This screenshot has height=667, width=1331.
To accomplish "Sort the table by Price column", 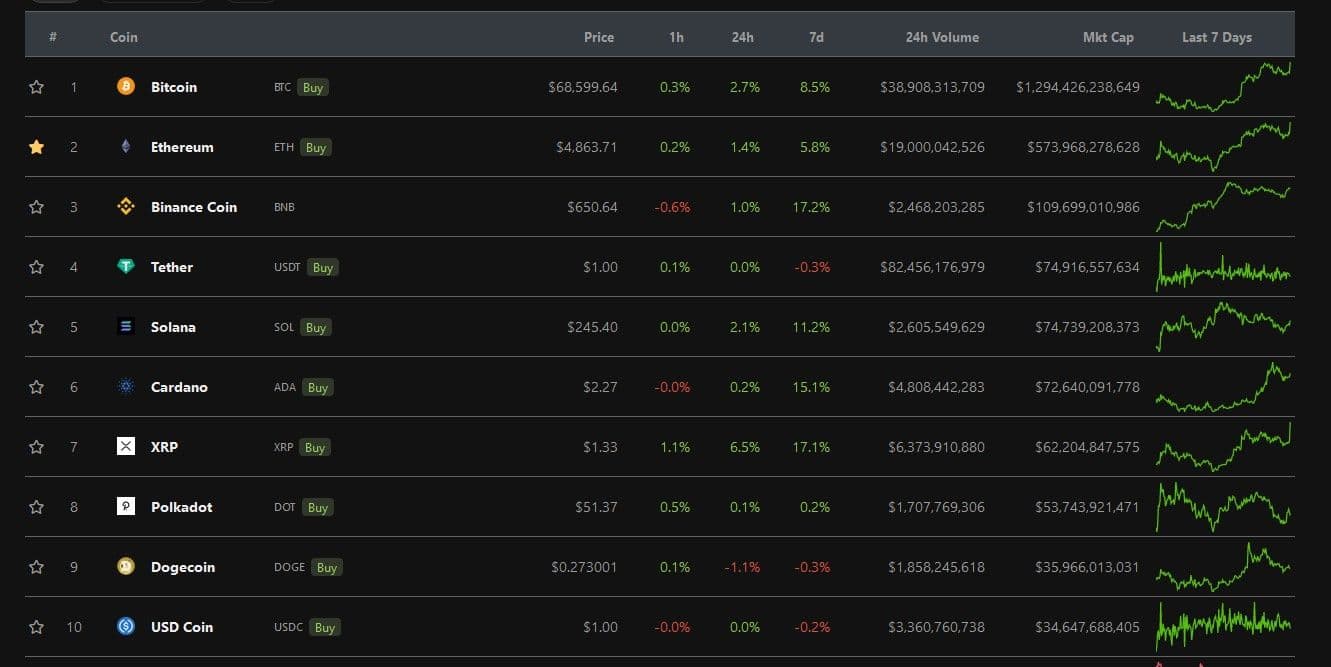I will [599, 37].
